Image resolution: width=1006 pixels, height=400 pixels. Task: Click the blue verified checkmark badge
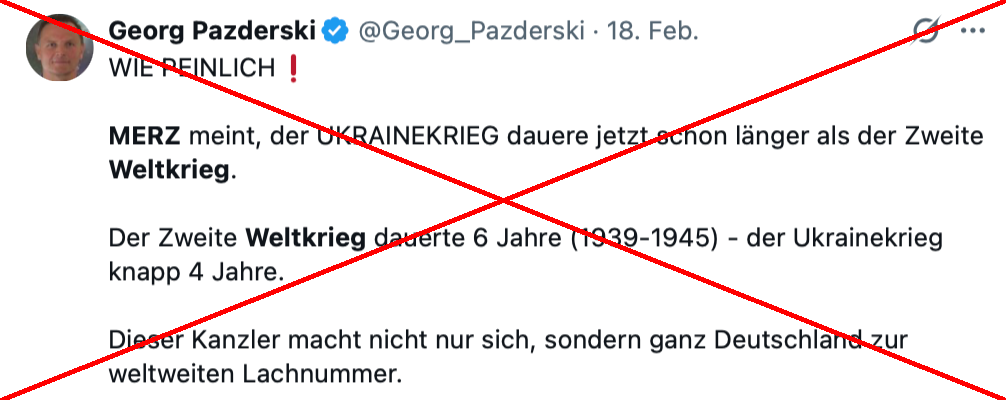click(335, 31)
